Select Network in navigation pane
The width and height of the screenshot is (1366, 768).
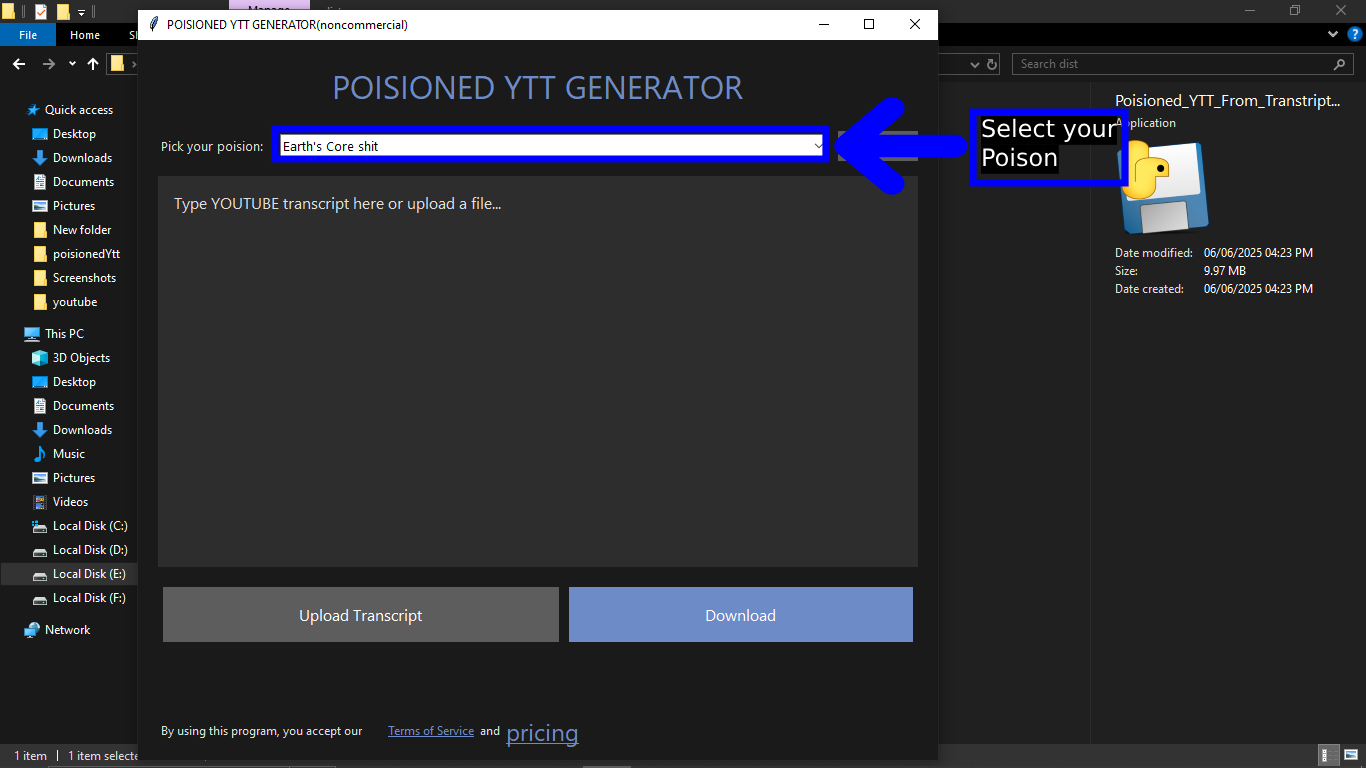67,630
